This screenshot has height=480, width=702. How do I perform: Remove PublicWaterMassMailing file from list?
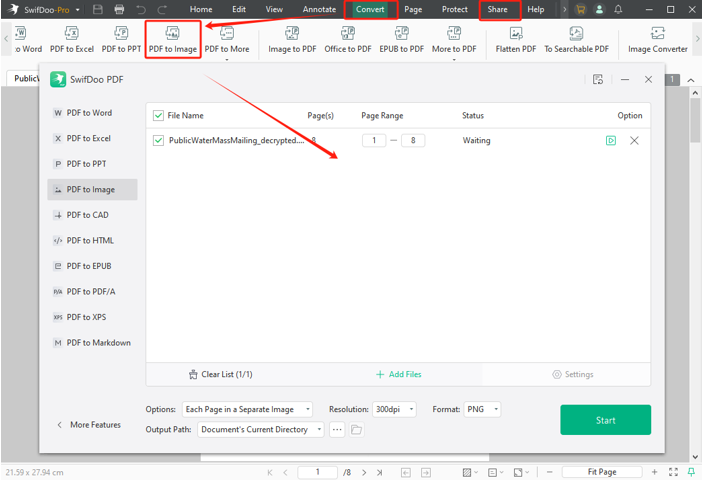click(634, 141)
